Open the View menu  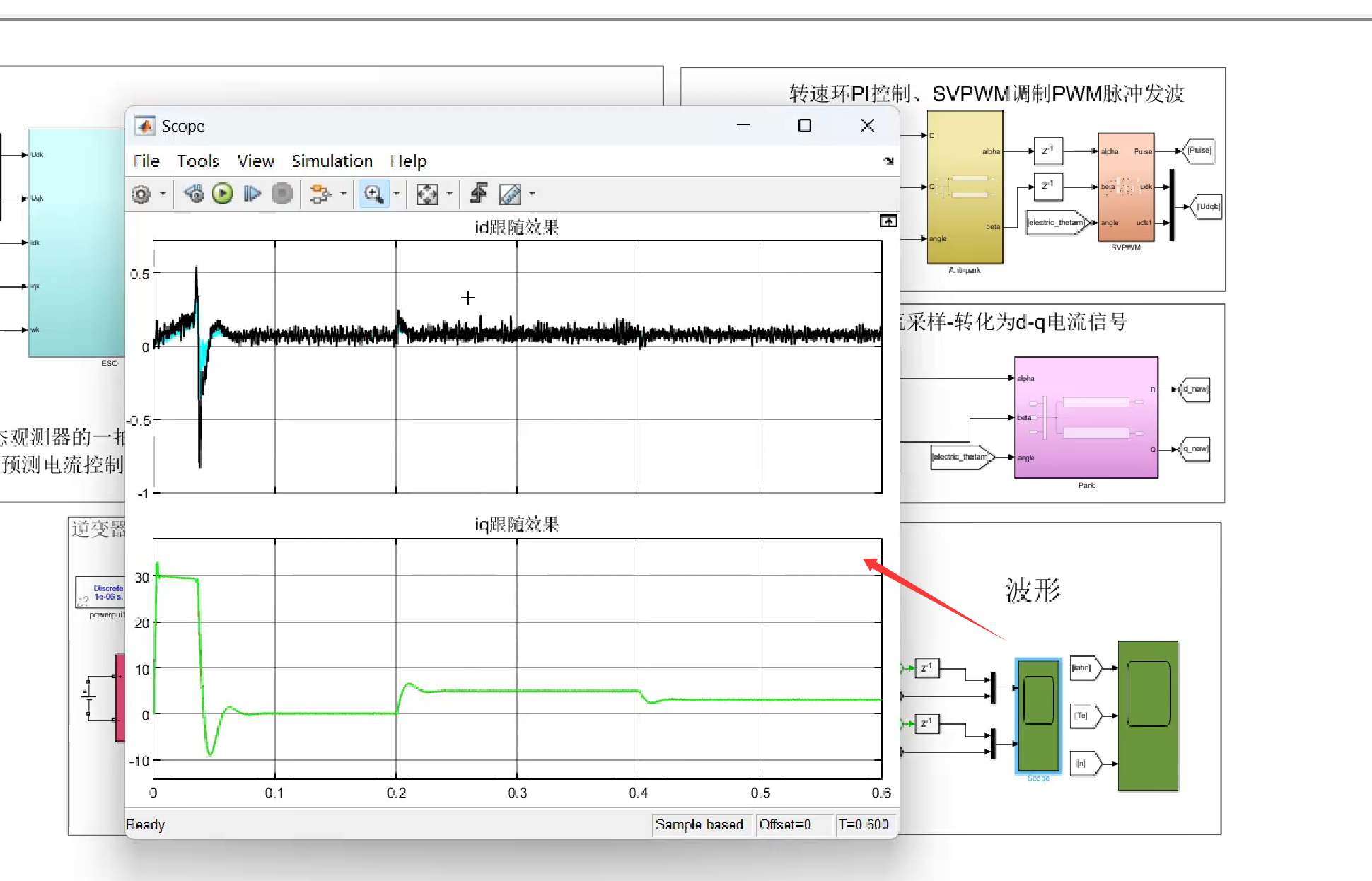(255, 161)
